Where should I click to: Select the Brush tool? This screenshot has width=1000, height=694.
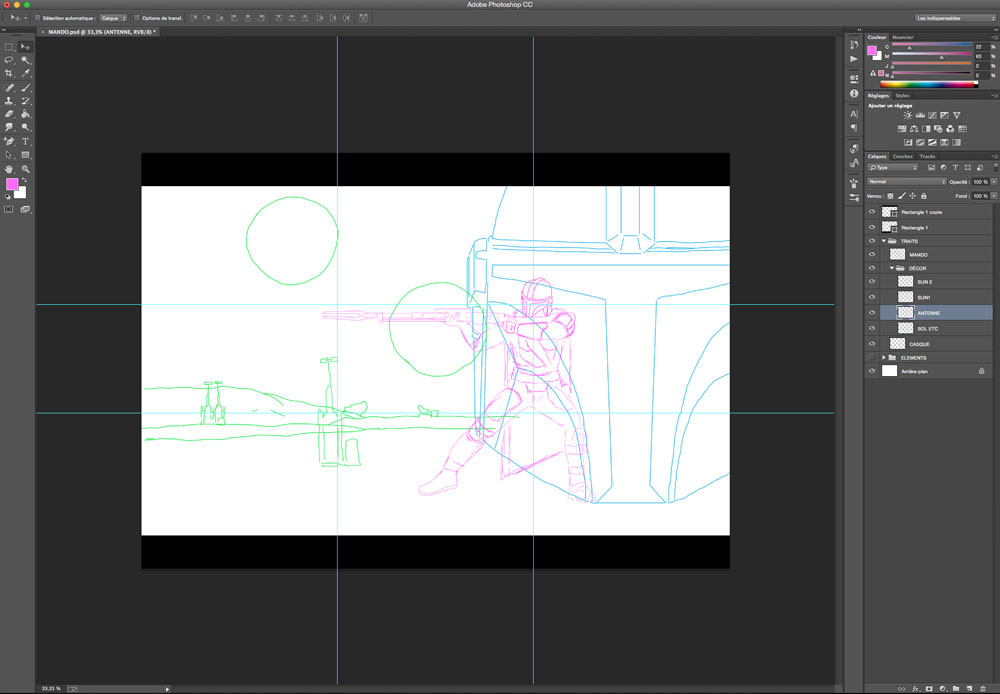(26, 88)
